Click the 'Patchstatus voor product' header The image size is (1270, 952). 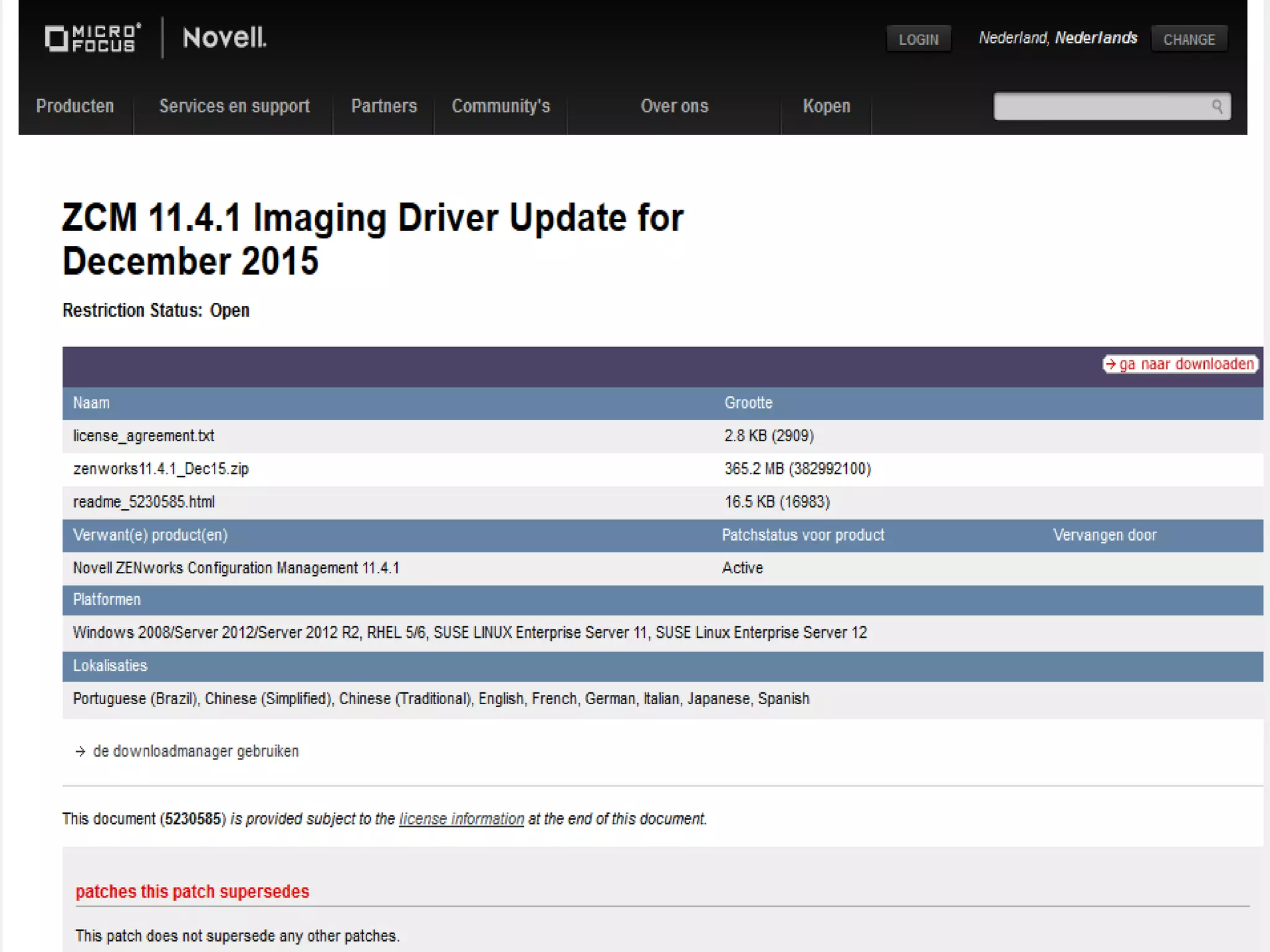point(803,535)
